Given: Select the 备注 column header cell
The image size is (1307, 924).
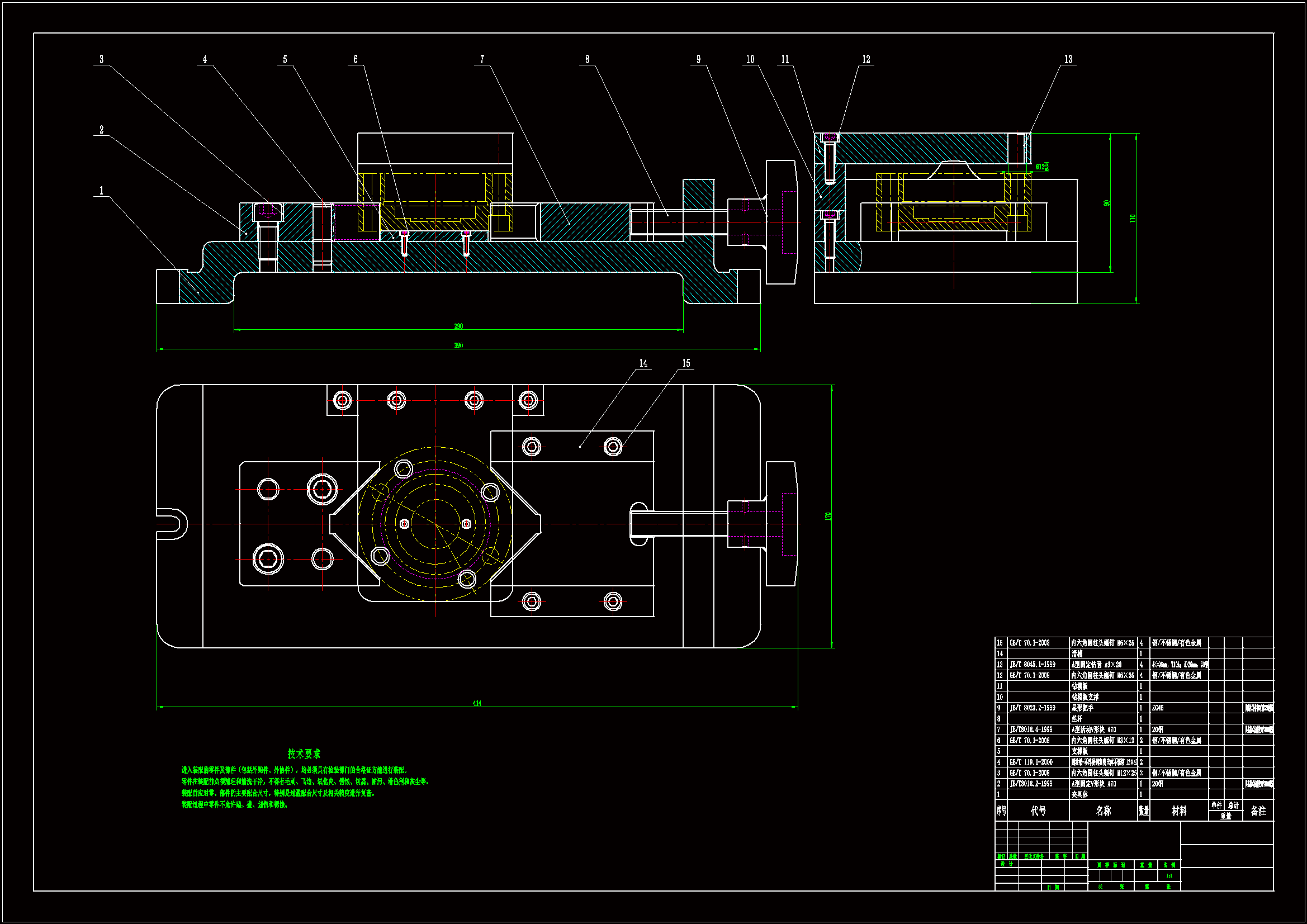Looking at the screenshot, I should tap(1258, 811).
